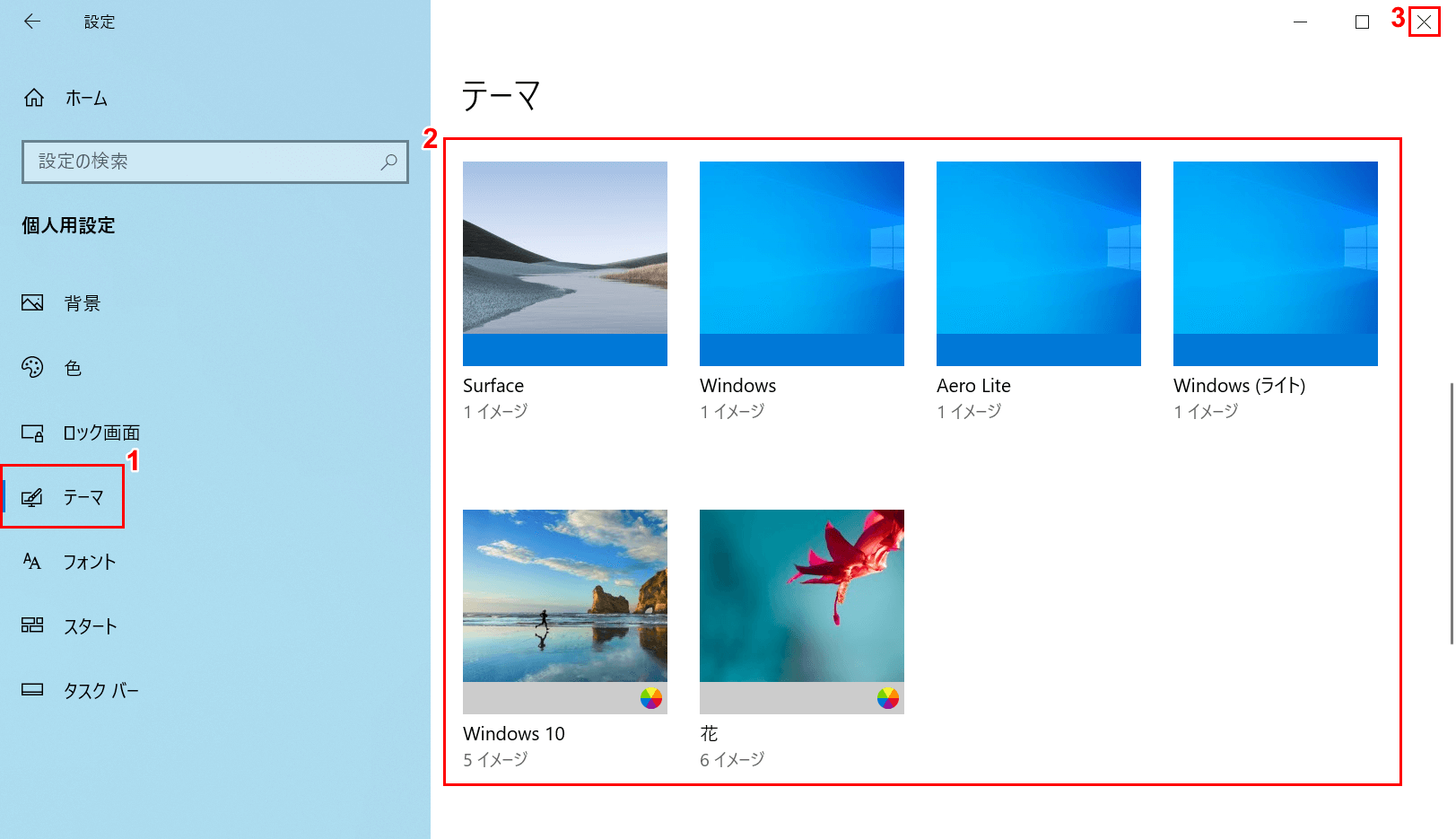The width and height of the screenshot is (1456, 839).
Task: Click the vertical scrollbar on right edge
Action: 1452,513
